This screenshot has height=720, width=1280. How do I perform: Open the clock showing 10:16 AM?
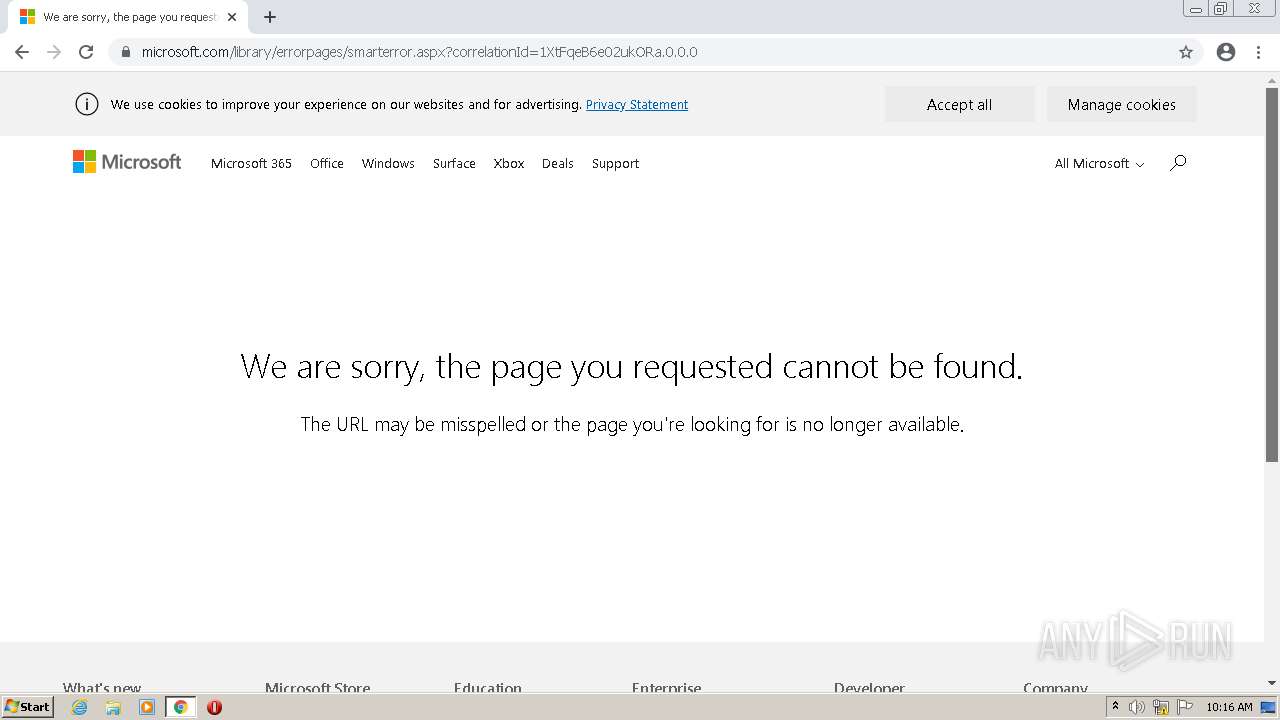click(1229, 707)
